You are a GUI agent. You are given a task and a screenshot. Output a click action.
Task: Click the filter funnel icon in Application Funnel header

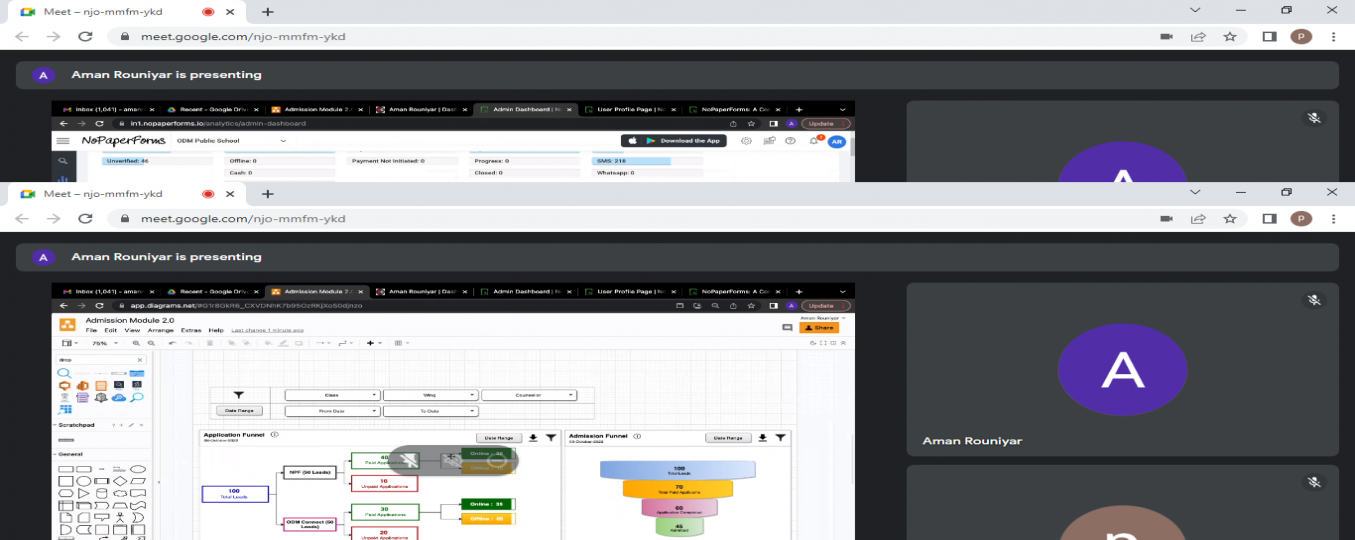click(550, 437)
